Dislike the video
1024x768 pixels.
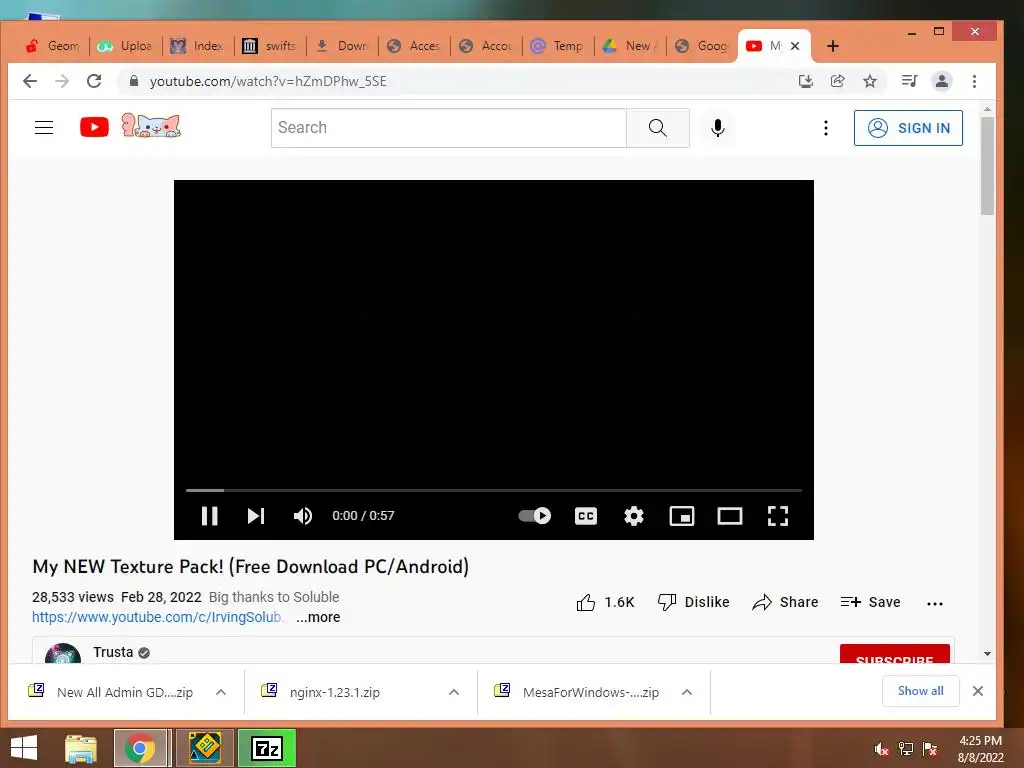coord(694,602)
